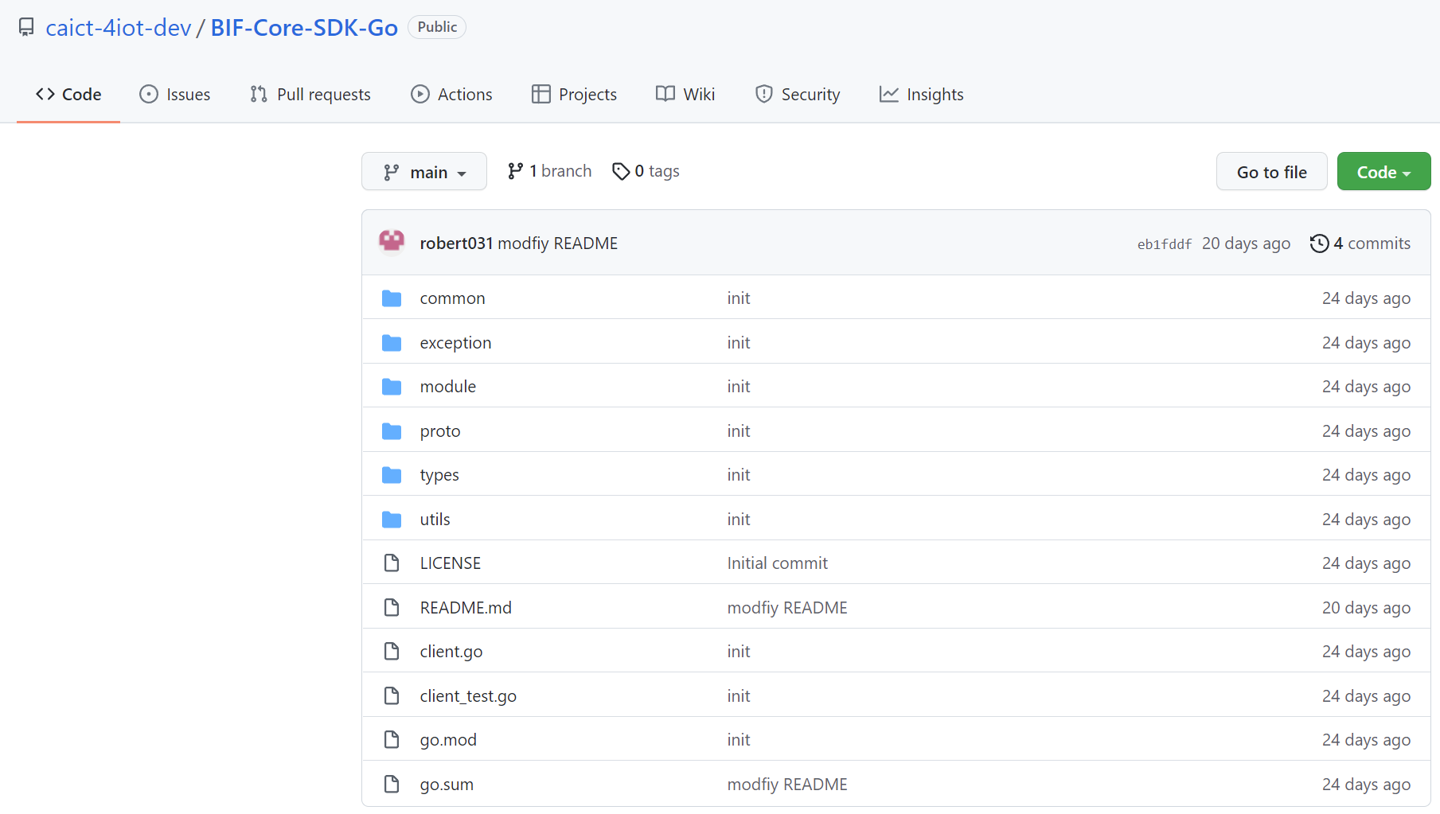
Task: Click the Initial commit message on LICENSE row
Action: 777,563
